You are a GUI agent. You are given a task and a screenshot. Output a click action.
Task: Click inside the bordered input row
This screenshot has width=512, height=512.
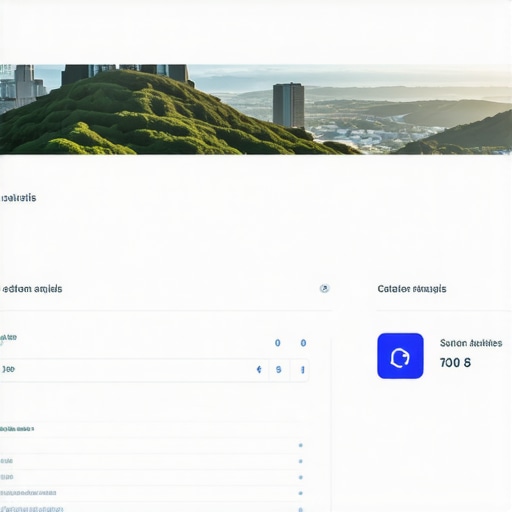(154, 370)
